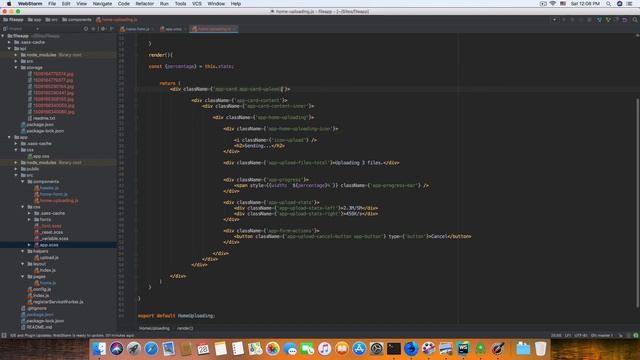This screenshot has height=360, width=640.
Task: Open the Trash in the dock
Action: (x=540, y=349)
